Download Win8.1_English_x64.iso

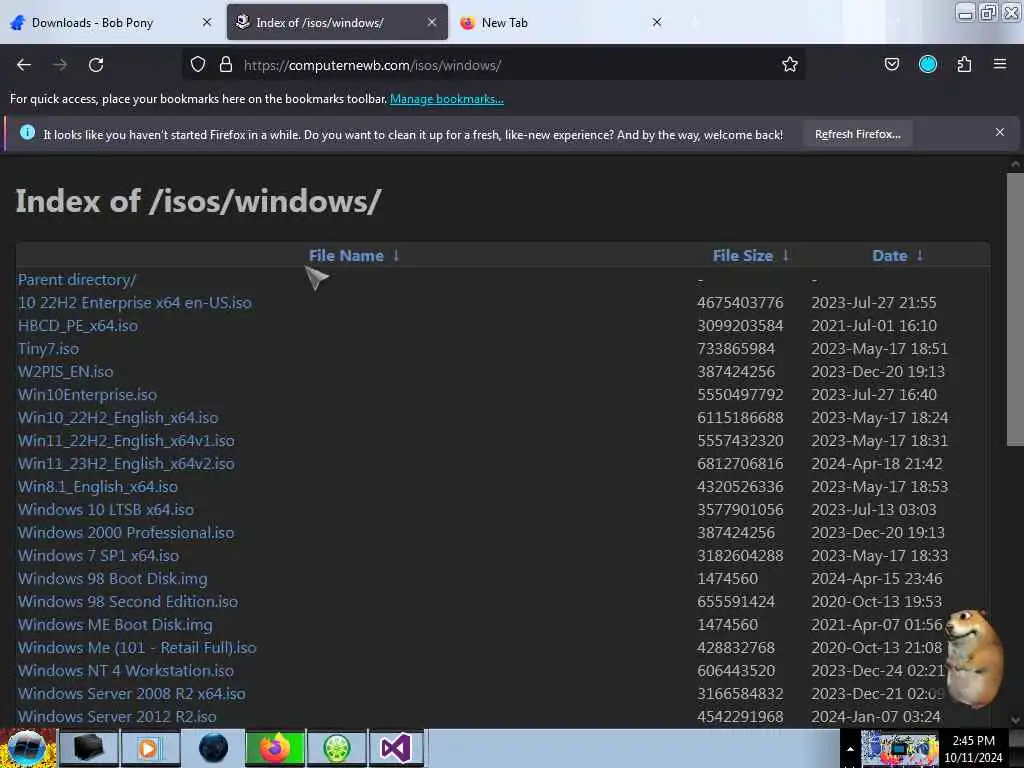(x=98, y=487)
